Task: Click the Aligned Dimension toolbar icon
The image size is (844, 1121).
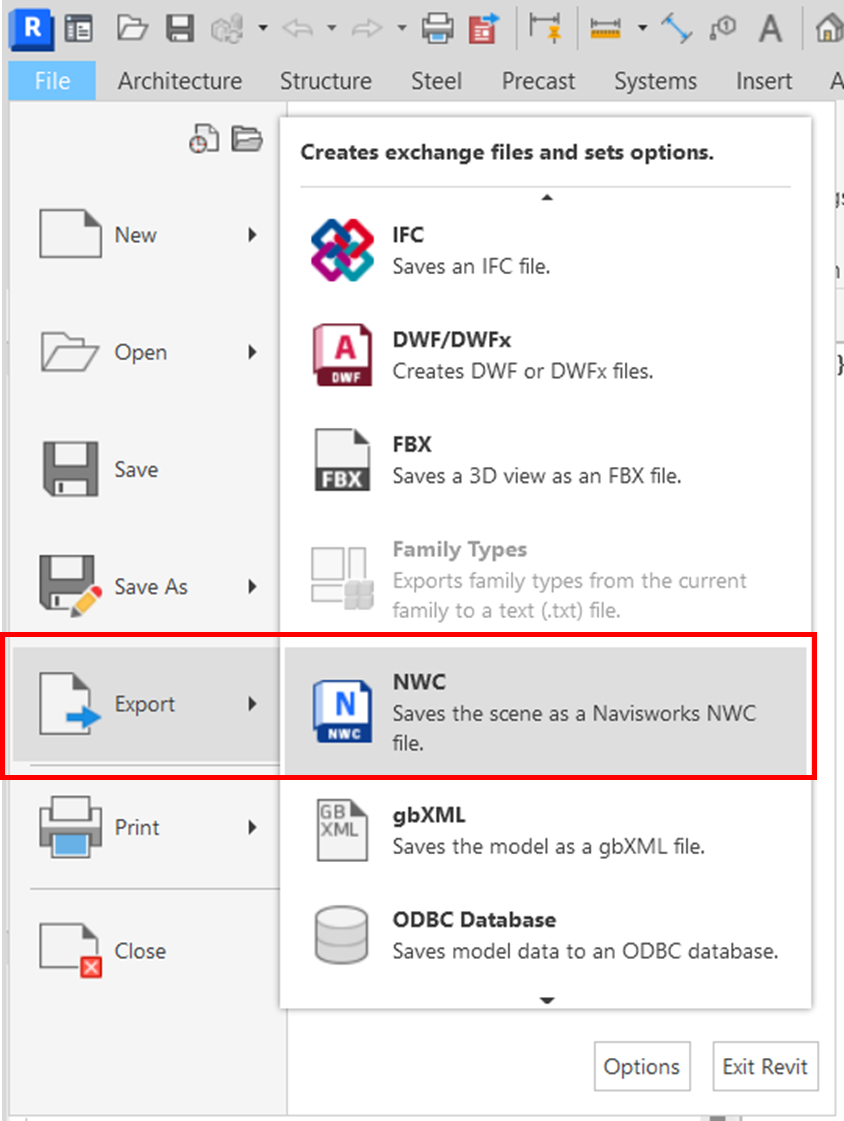Action: coord(677,29)
